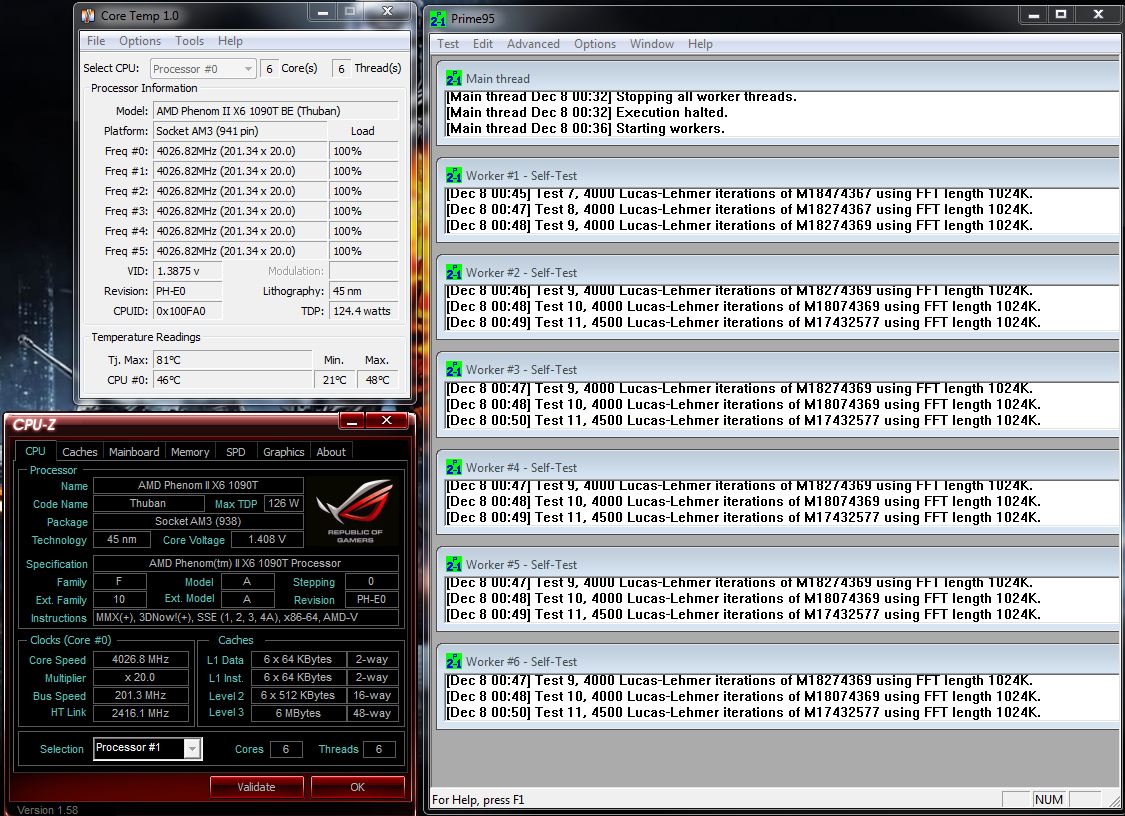Click the Max temperature value 48°C
The image size is (1125, 816).
(377, 380)
